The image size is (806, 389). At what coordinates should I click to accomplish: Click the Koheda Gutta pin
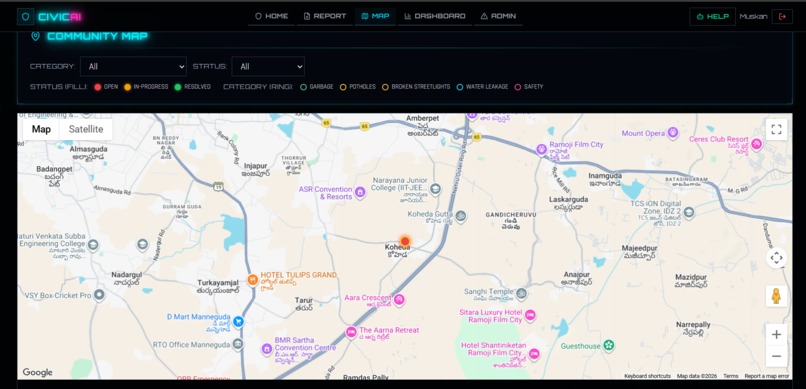[x=461, y=216]
